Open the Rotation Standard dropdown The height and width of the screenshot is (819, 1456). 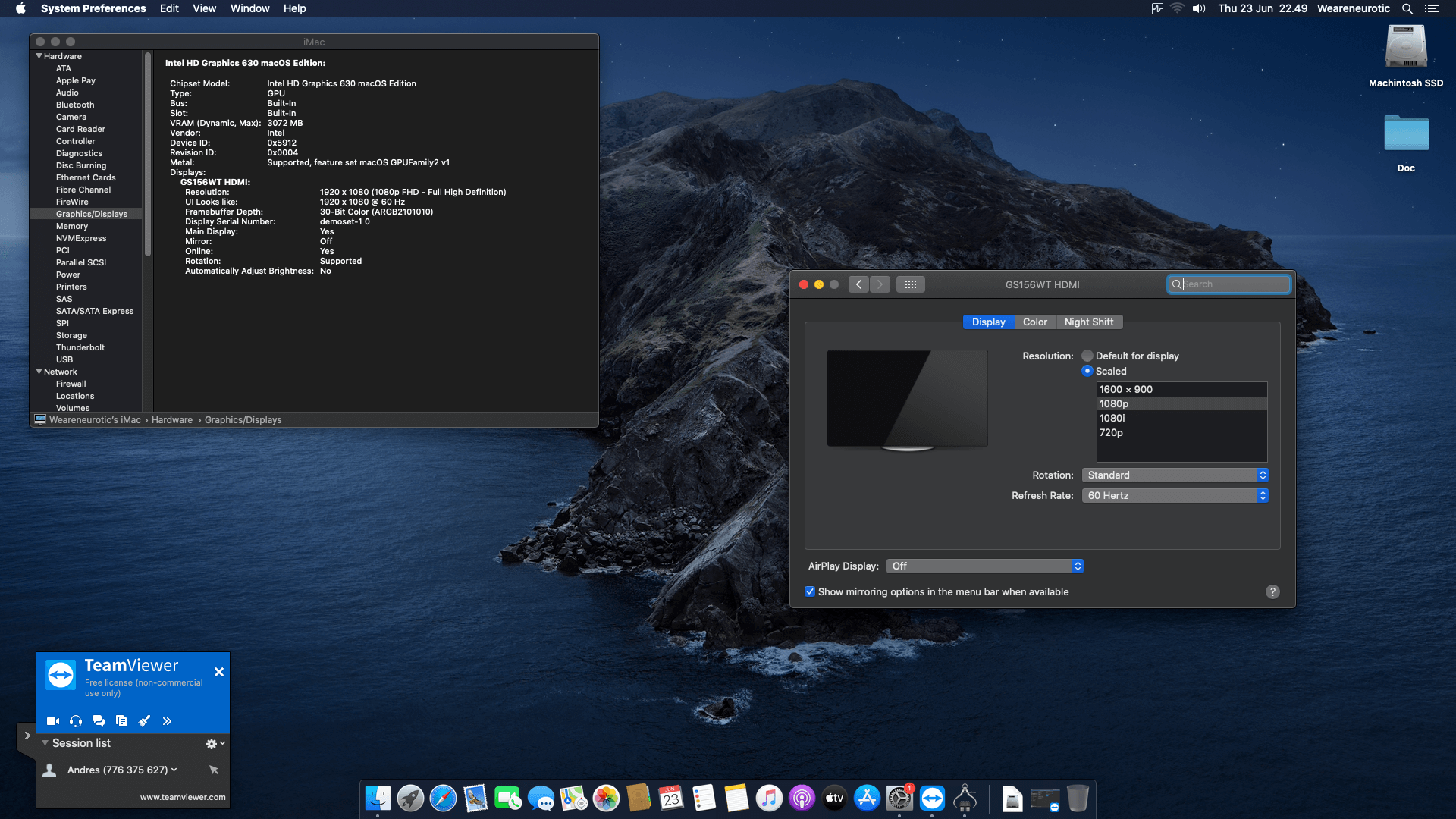click(1175, 475)
